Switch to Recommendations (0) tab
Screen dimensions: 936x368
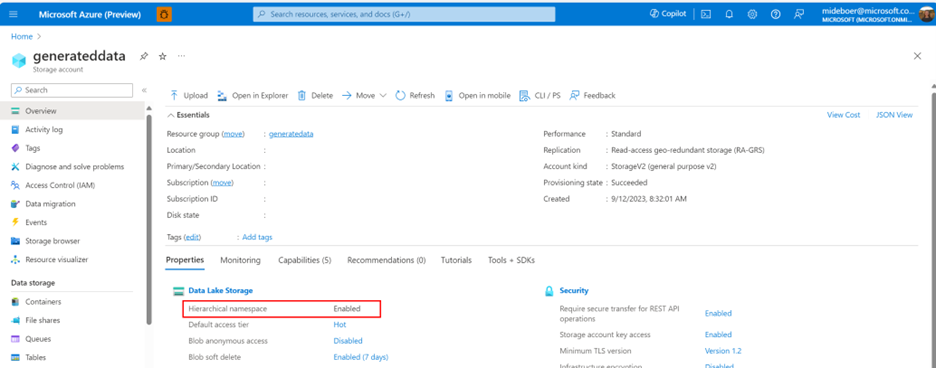(386, 260)
